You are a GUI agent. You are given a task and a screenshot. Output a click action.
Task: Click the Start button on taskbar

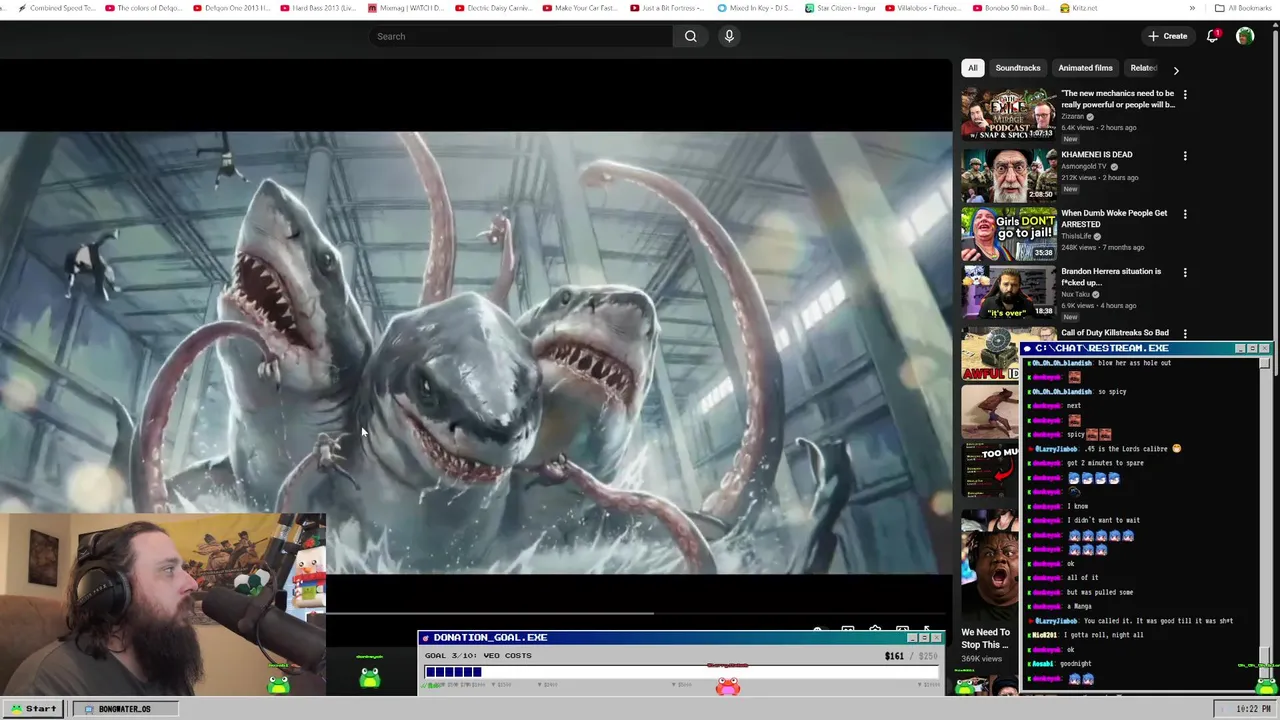34,709
